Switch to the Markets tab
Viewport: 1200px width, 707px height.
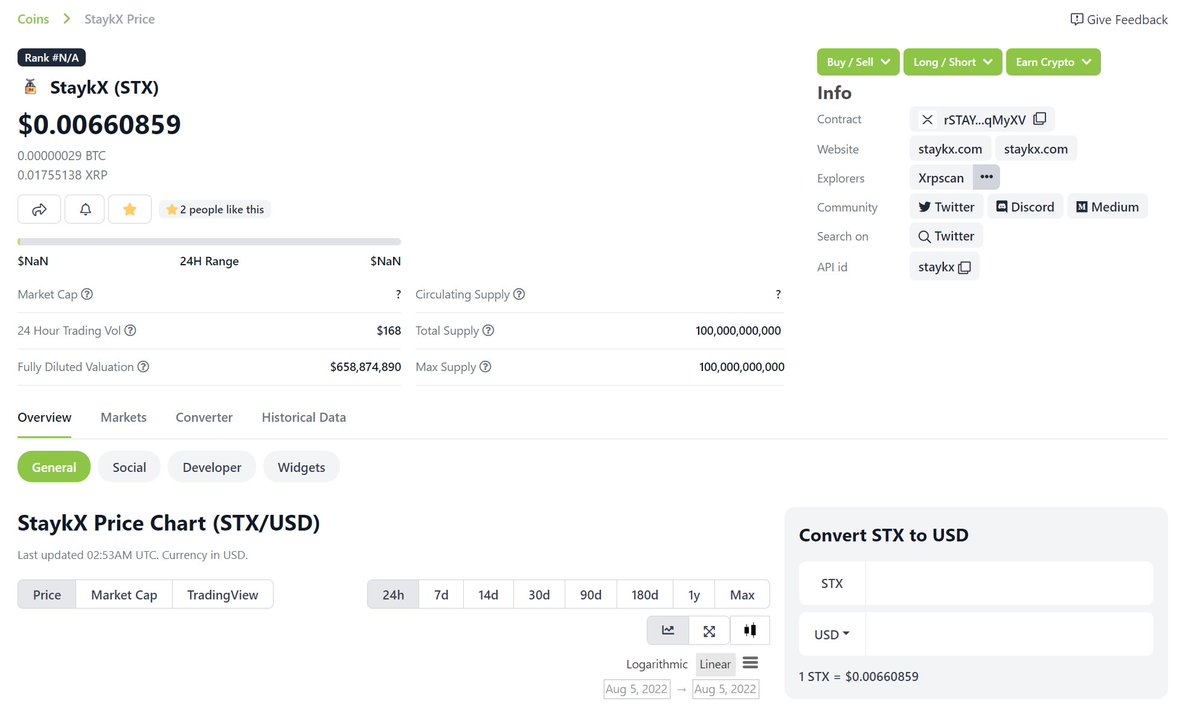pyautogui.click(x=124, y=417)
